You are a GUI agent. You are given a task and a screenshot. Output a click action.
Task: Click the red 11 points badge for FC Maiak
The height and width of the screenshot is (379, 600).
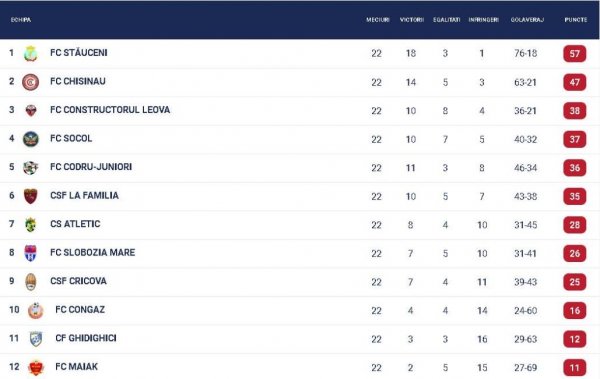coord(574,368)
